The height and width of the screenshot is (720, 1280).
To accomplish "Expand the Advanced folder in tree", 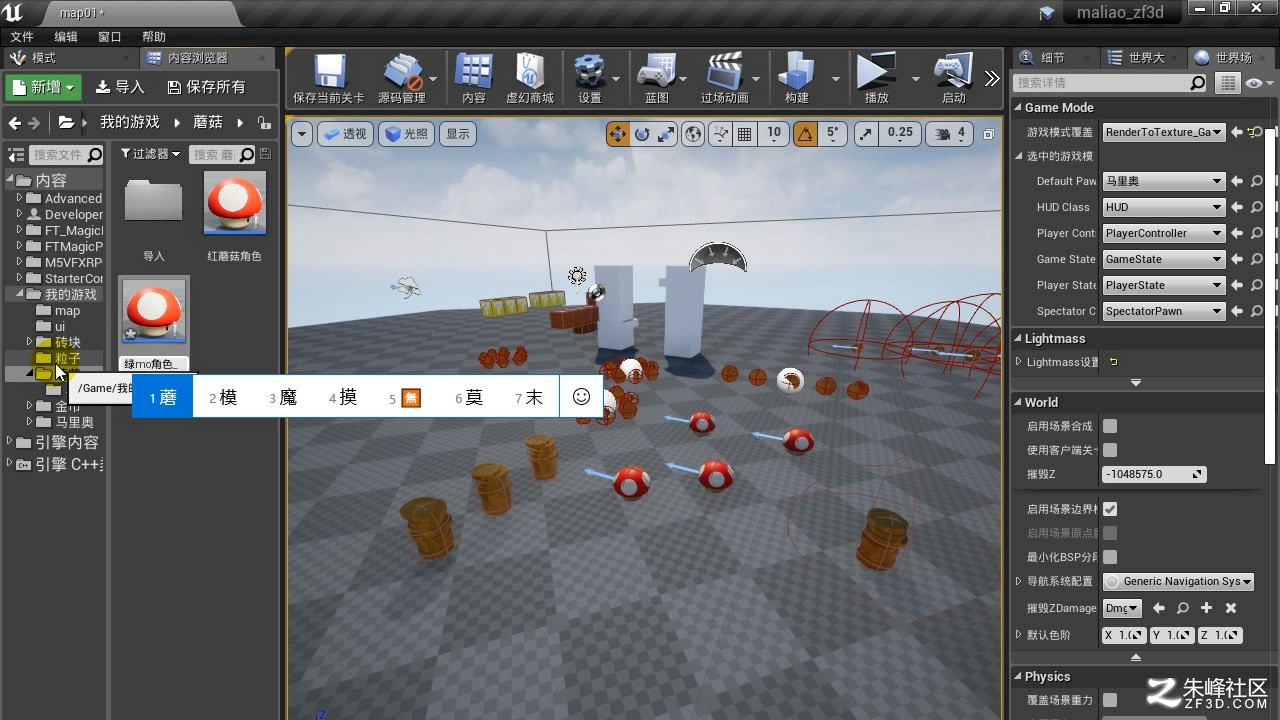I will click(19, 198).
